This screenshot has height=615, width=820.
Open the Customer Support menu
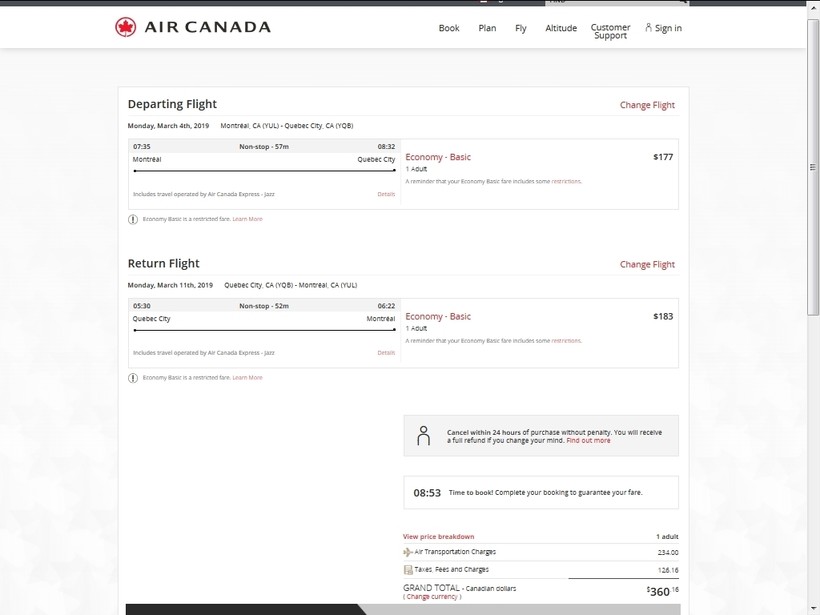pyautogui.click(x=610, y=32)
